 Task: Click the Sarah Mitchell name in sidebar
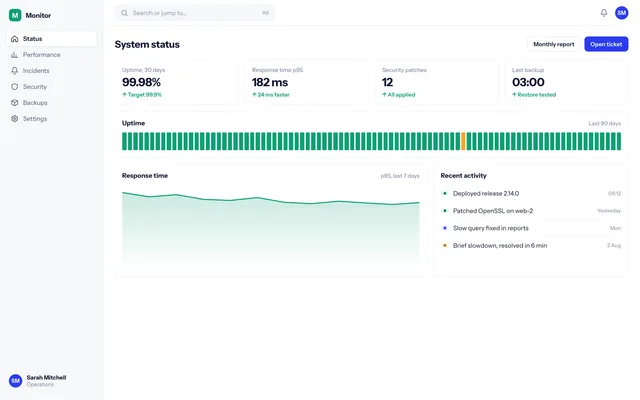pyautogui.click(x=46, y=378)
